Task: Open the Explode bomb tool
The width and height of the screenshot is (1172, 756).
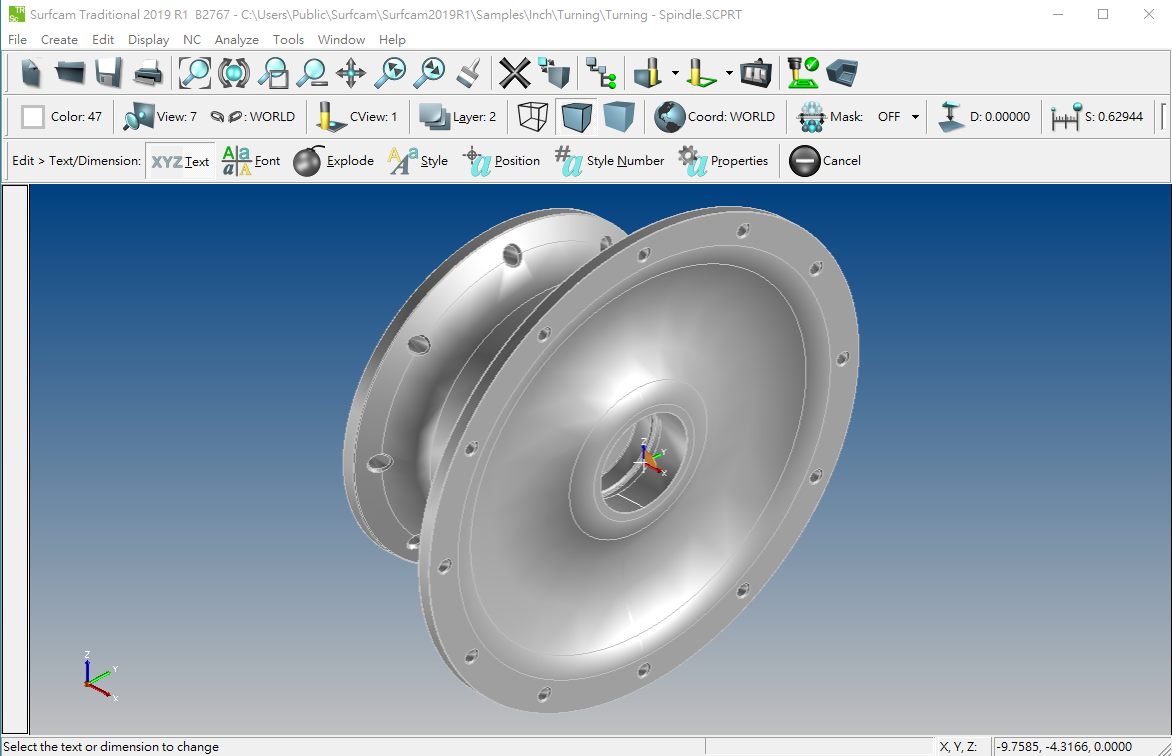Action: [x=333, y=161]
